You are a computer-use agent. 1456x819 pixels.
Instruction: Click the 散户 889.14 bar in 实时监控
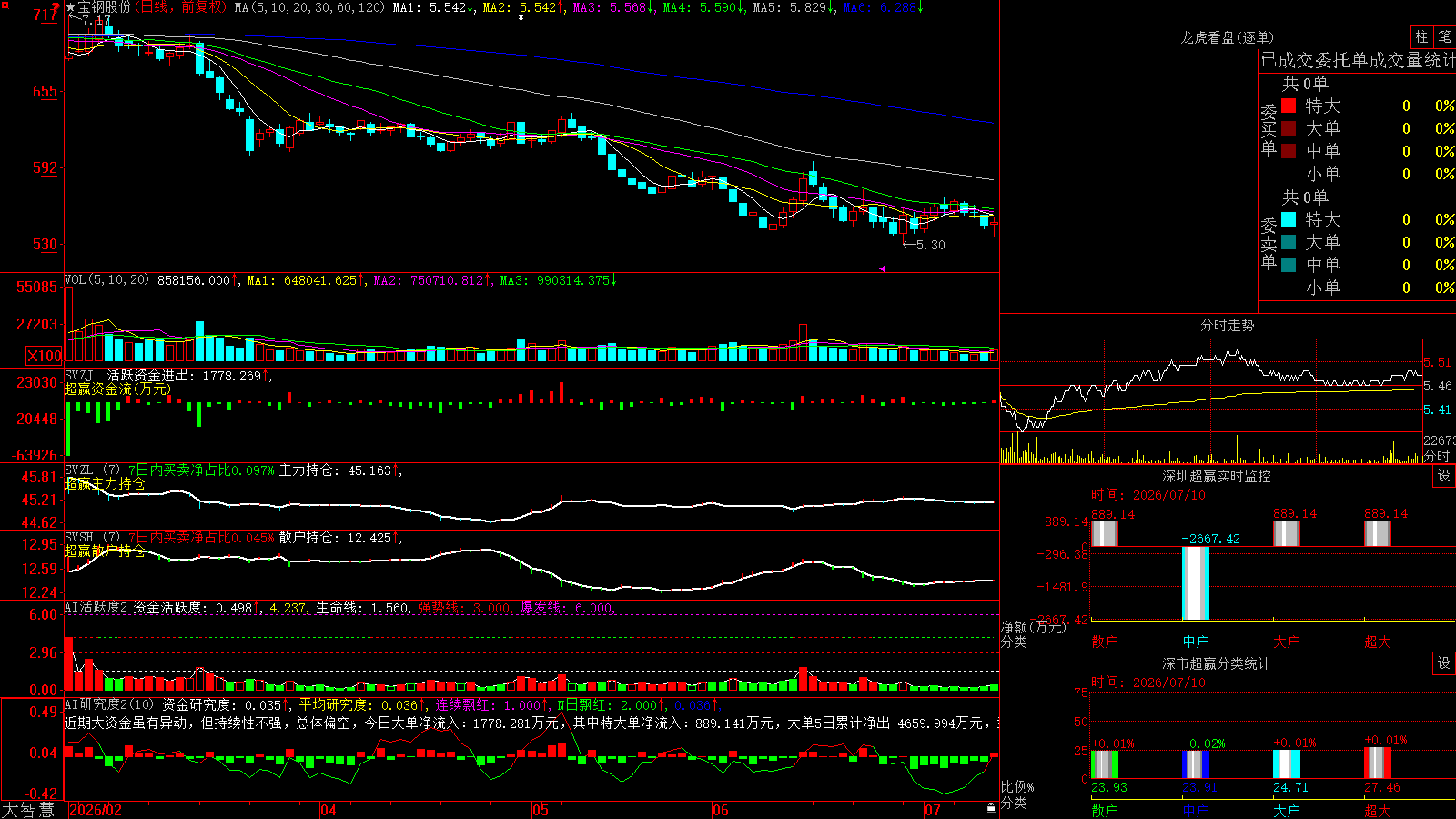point(1105,533)
